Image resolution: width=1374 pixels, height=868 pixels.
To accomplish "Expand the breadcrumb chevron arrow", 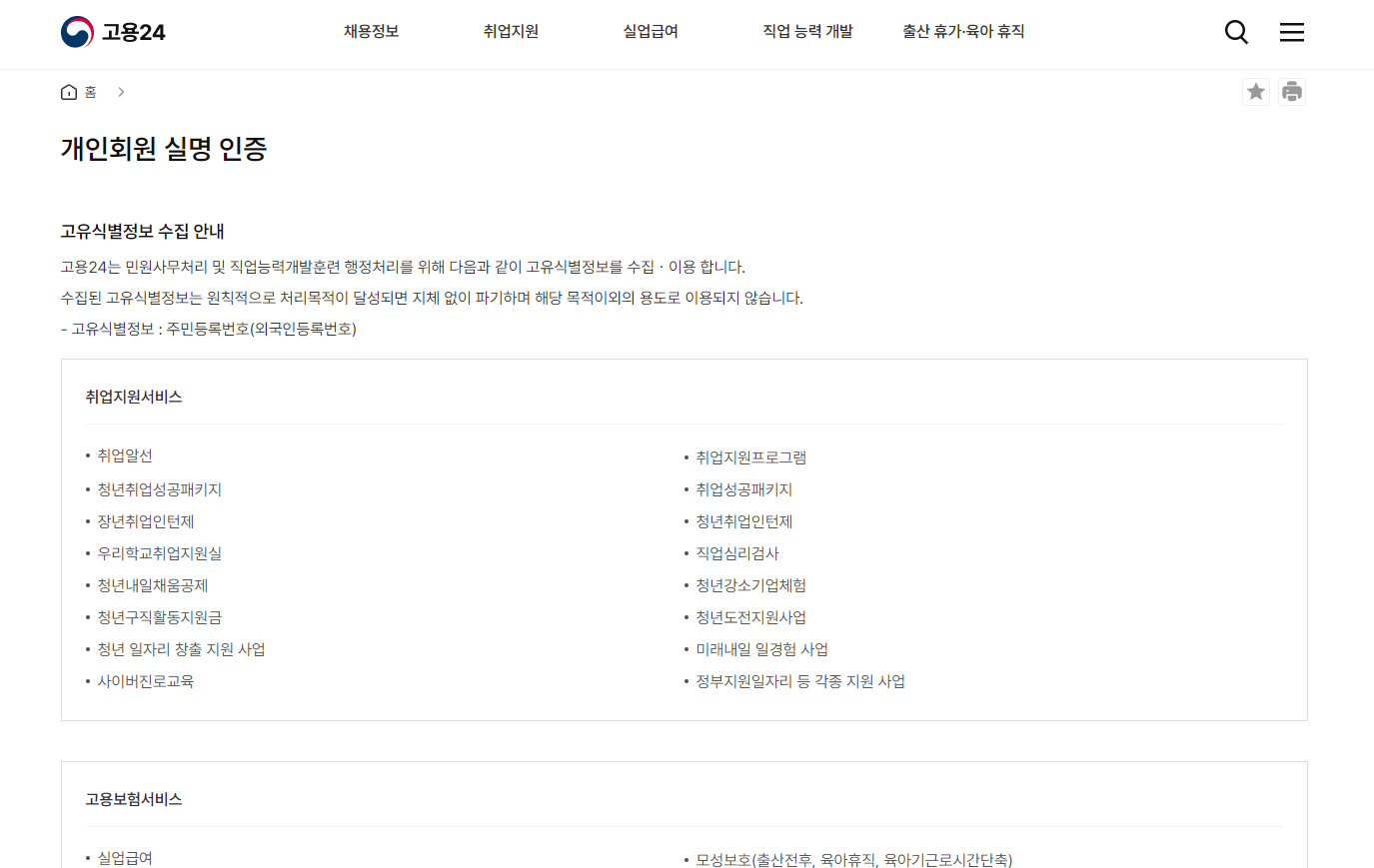I will pyautogui.click(x=121, y=91).
